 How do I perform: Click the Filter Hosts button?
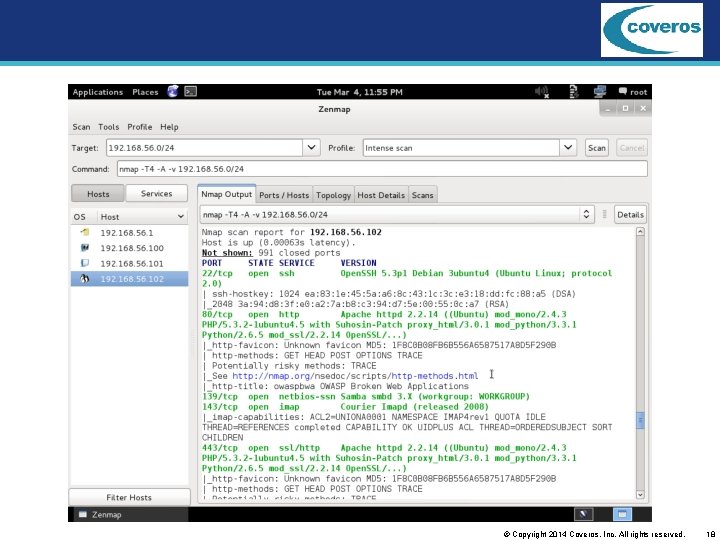[129, 497]
